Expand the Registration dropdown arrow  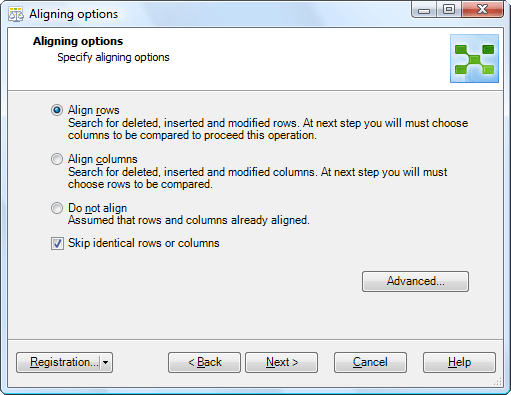pos(106,362)
